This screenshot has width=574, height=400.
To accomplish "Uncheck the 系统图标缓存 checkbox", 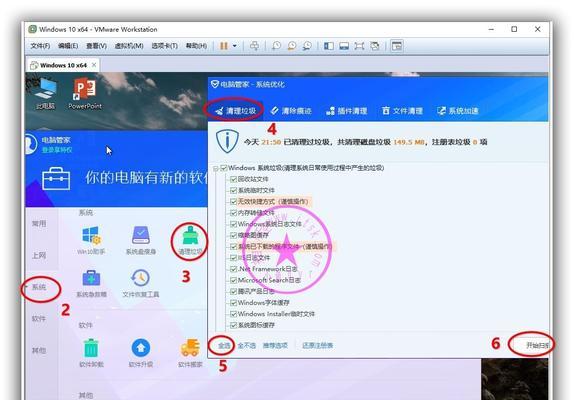I will (x=233, y=325).
